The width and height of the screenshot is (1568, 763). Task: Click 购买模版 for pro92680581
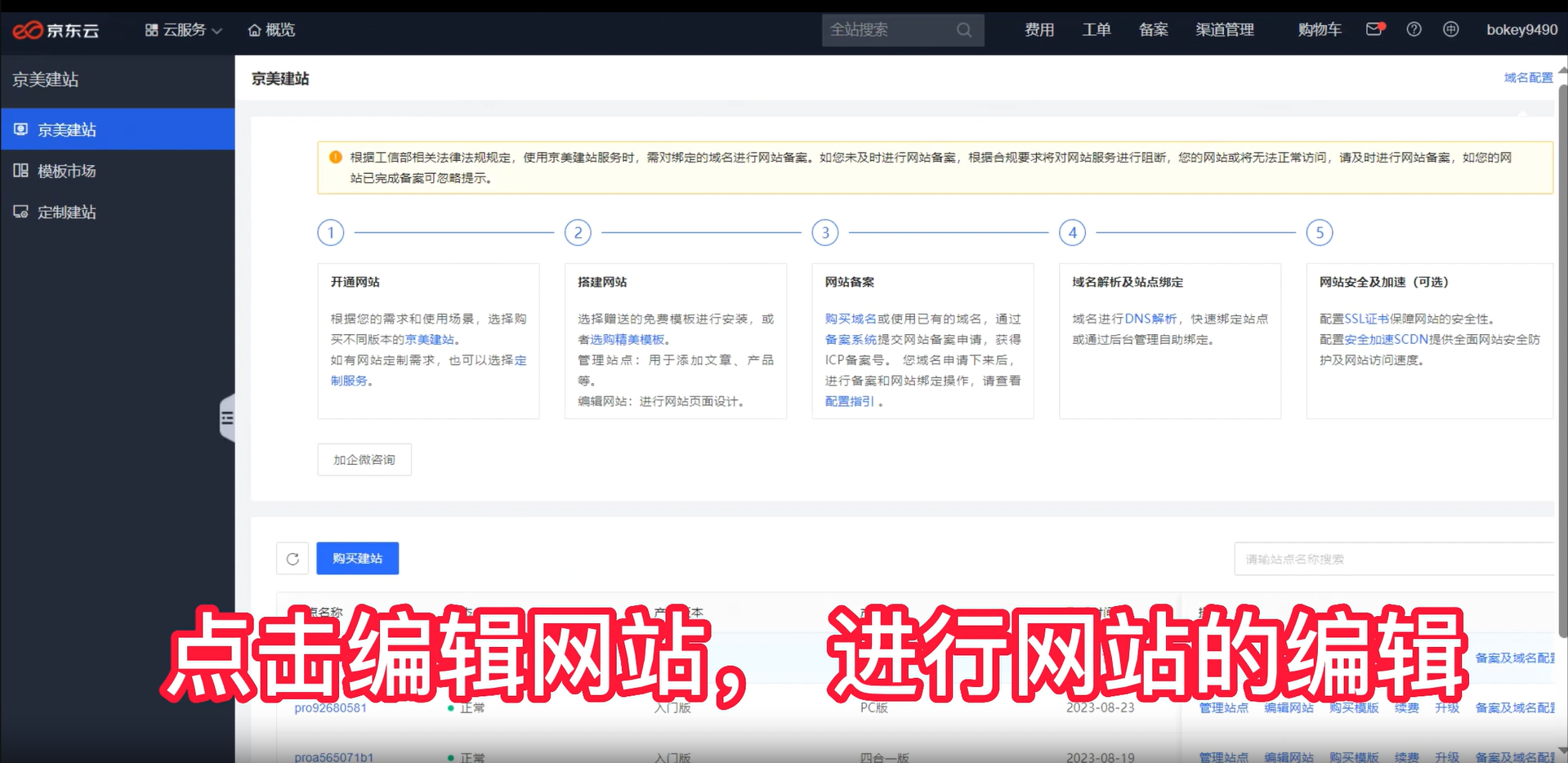(x=1354, y=708)
